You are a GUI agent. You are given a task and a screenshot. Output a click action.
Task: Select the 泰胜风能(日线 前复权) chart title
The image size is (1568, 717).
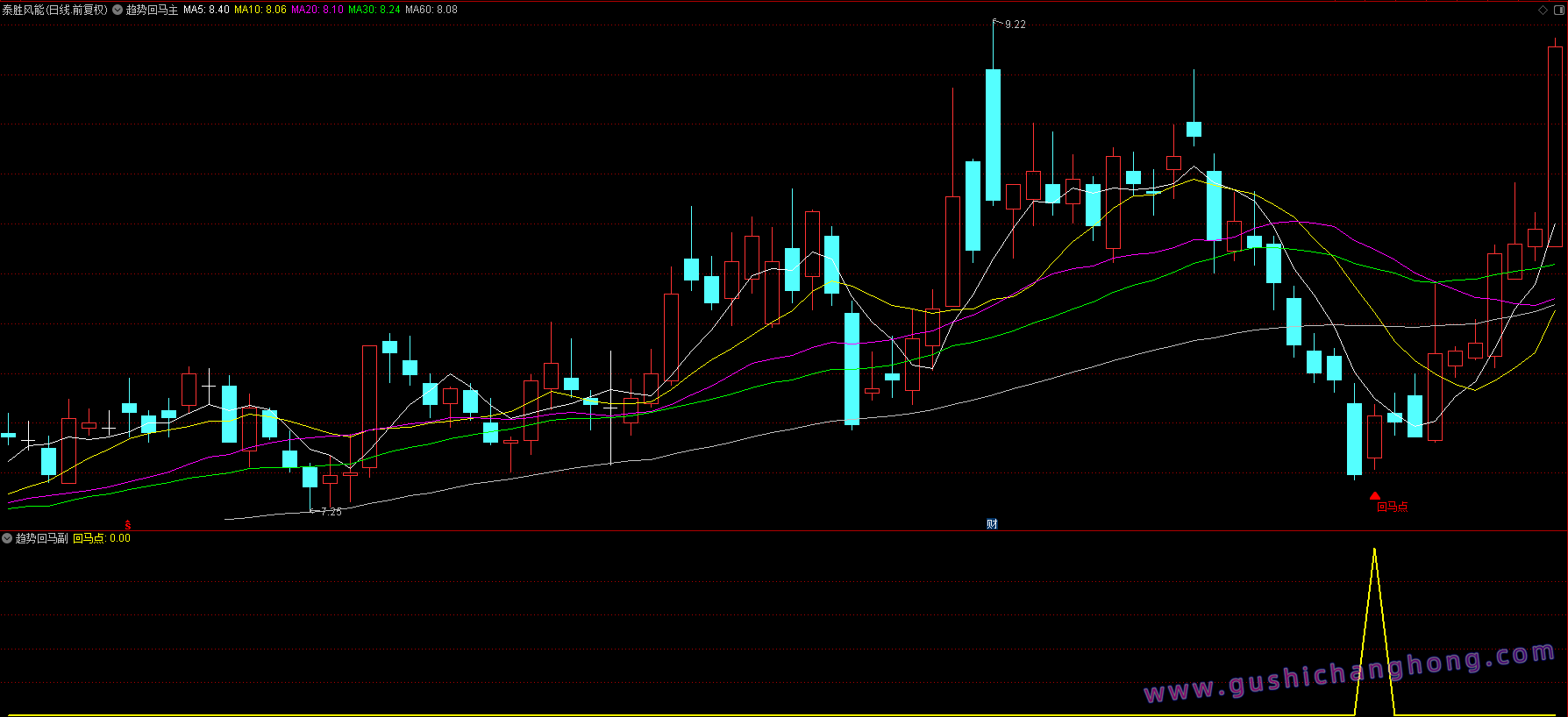54,10
